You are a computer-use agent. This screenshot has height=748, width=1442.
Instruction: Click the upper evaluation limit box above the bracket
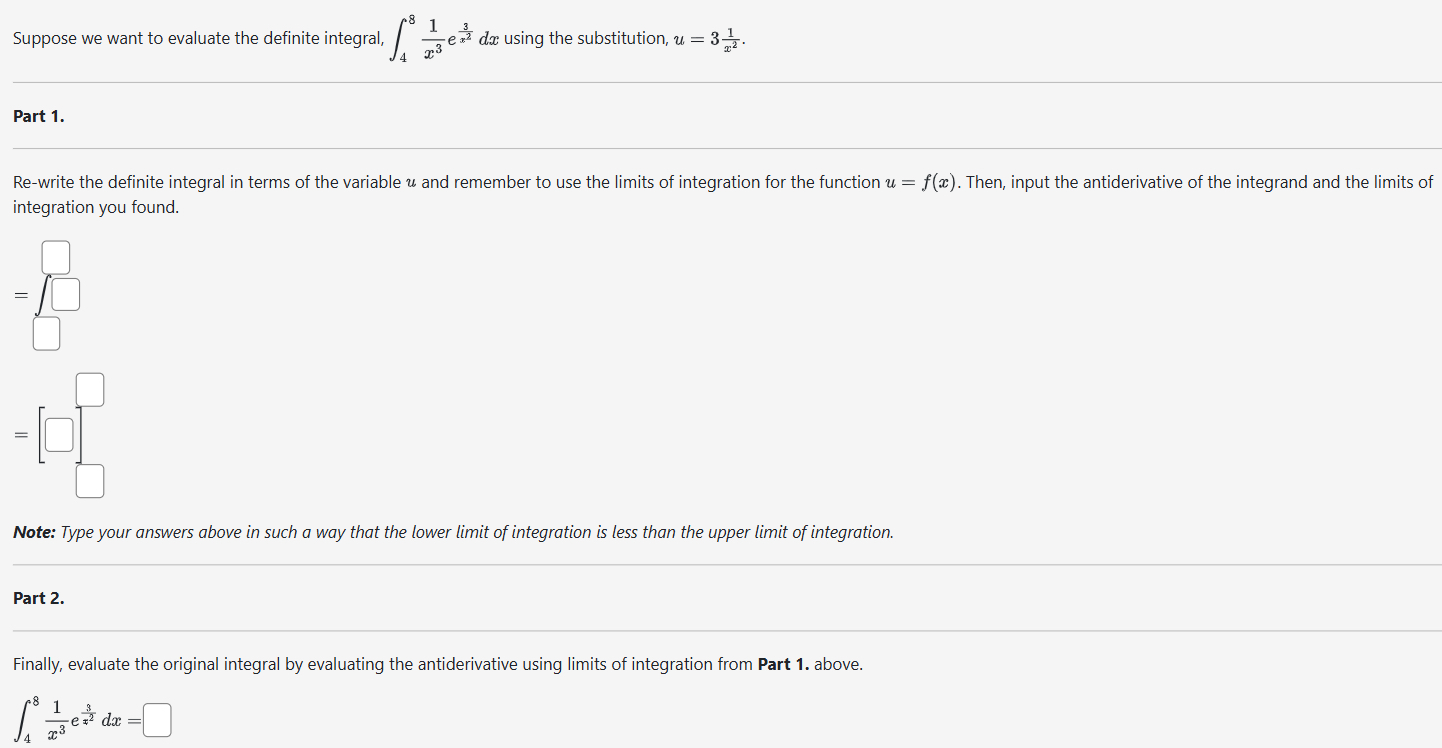click(89, 388)
